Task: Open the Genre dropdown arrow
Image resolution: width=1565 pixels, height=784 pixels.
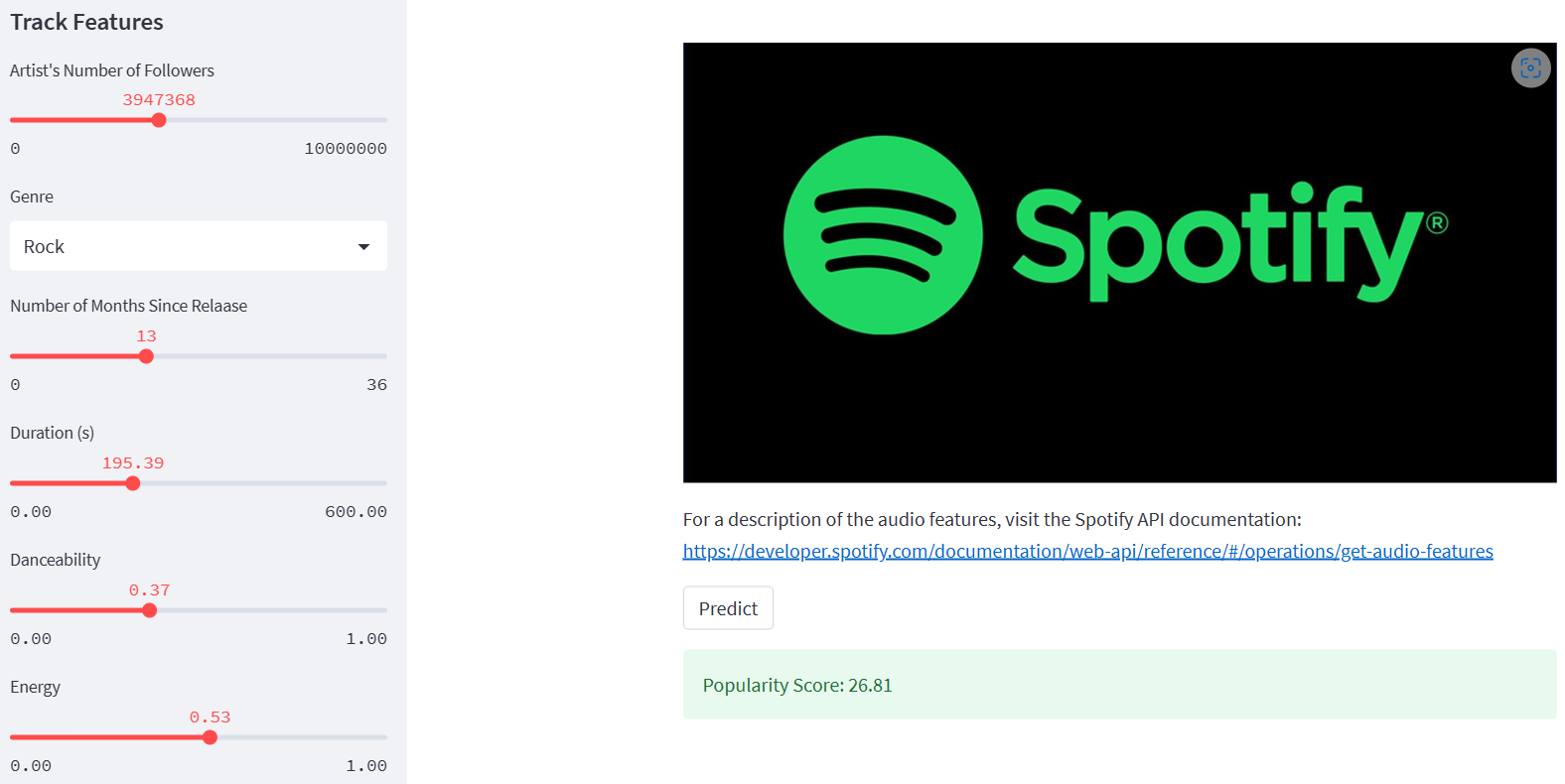Action: click(x=363, y=246)
